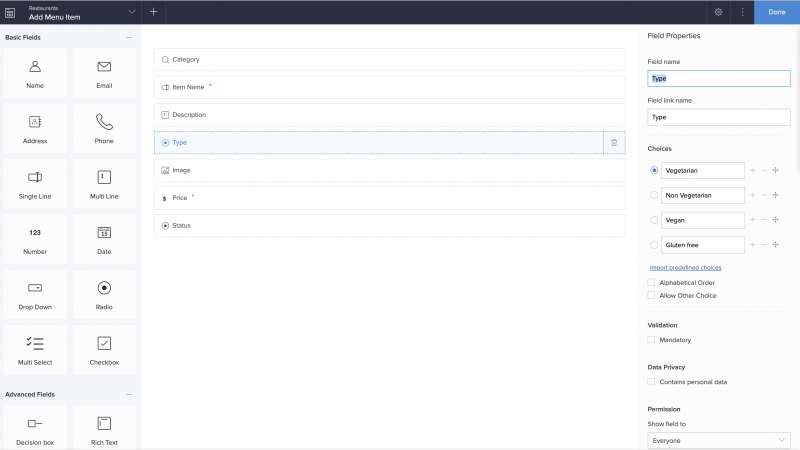Insert a Date field

pos(104,239)
